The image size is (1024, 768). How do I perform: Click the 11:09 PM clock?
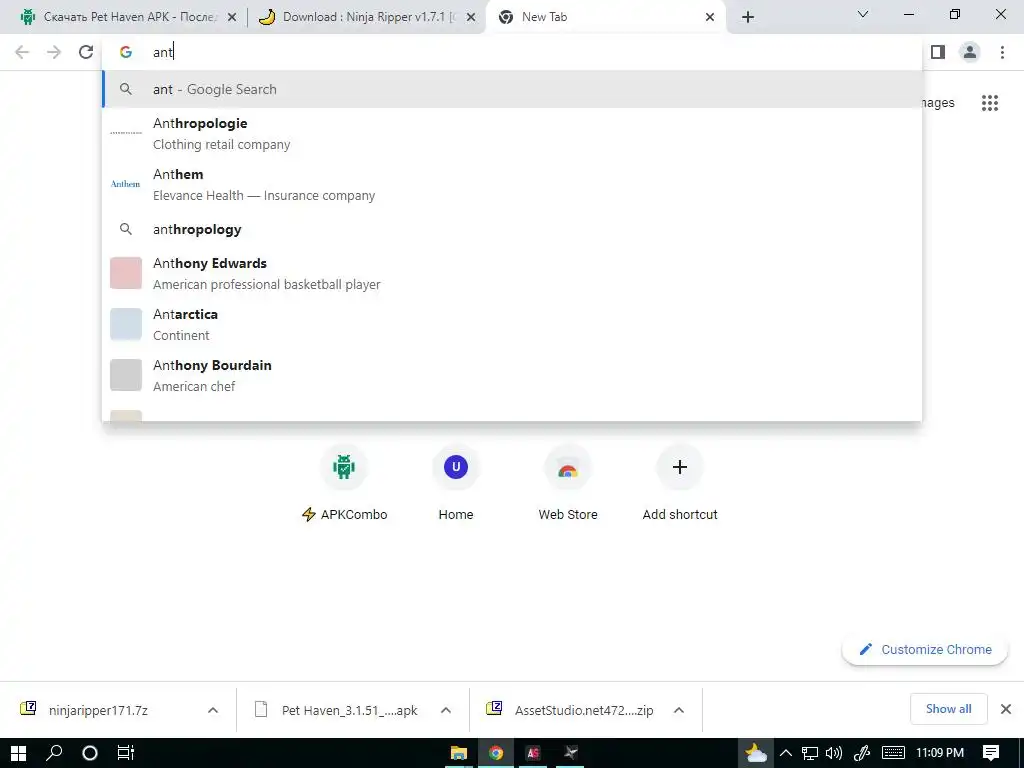940,753
